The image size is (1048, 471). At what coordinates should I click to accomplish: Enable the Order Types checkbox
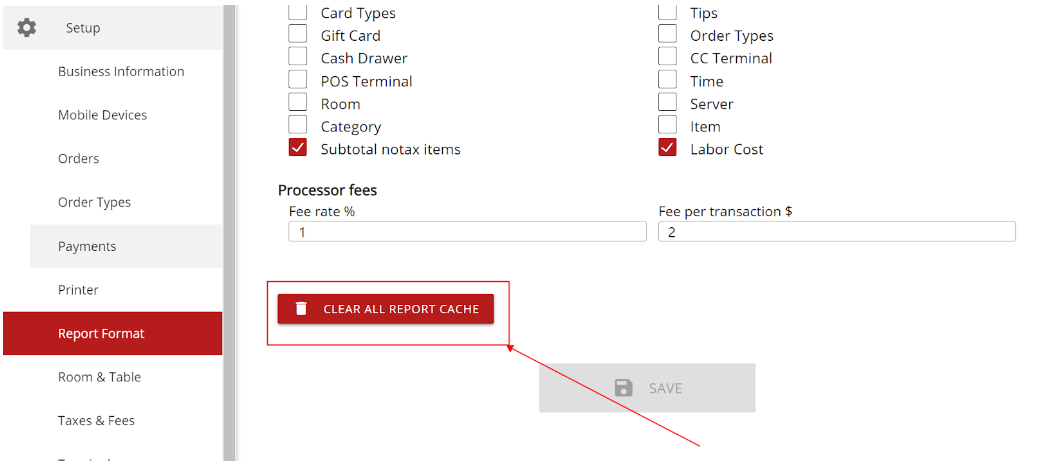[667, 34]
